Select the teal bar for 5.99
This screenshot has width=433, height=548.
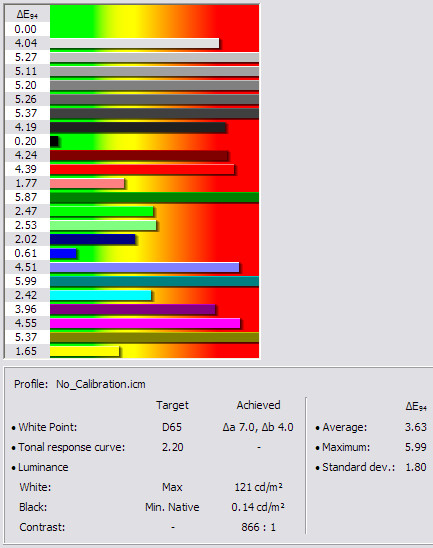click(x=154, y=281)
